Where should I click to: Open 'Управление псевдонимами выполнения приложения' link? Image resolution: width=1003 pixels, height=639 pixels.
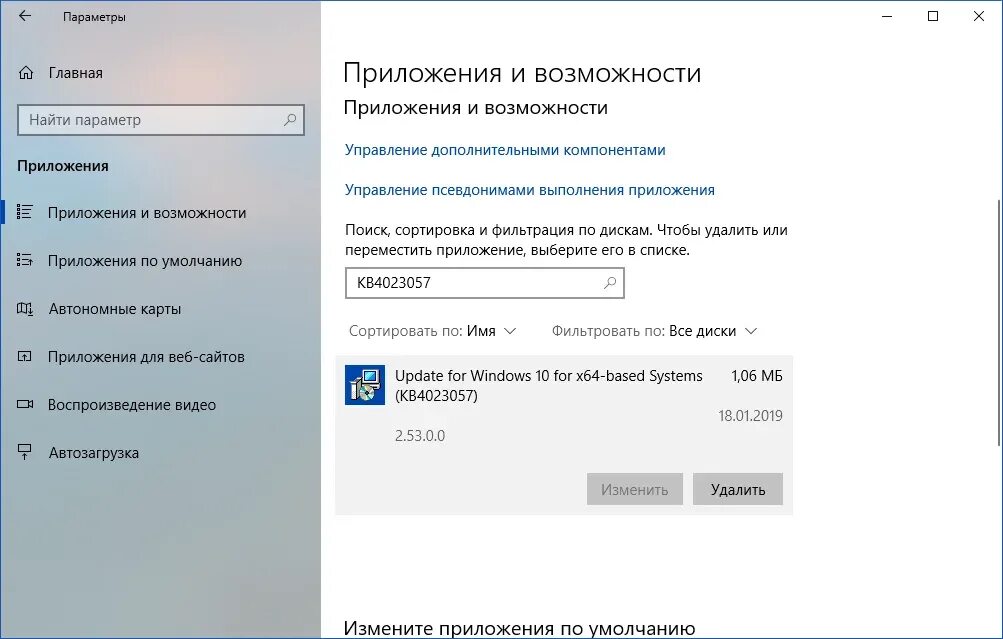point(530,190)
